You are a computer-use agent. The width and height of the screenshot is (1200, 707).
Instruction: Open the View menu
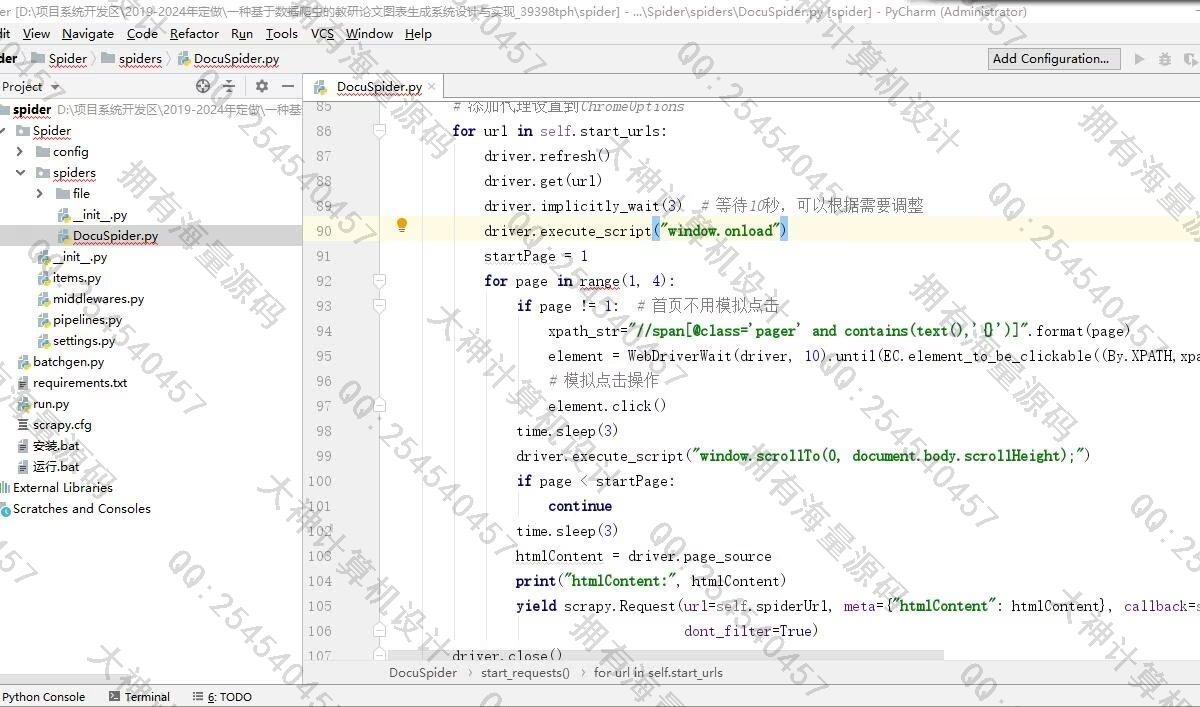[x=36, y=33]
